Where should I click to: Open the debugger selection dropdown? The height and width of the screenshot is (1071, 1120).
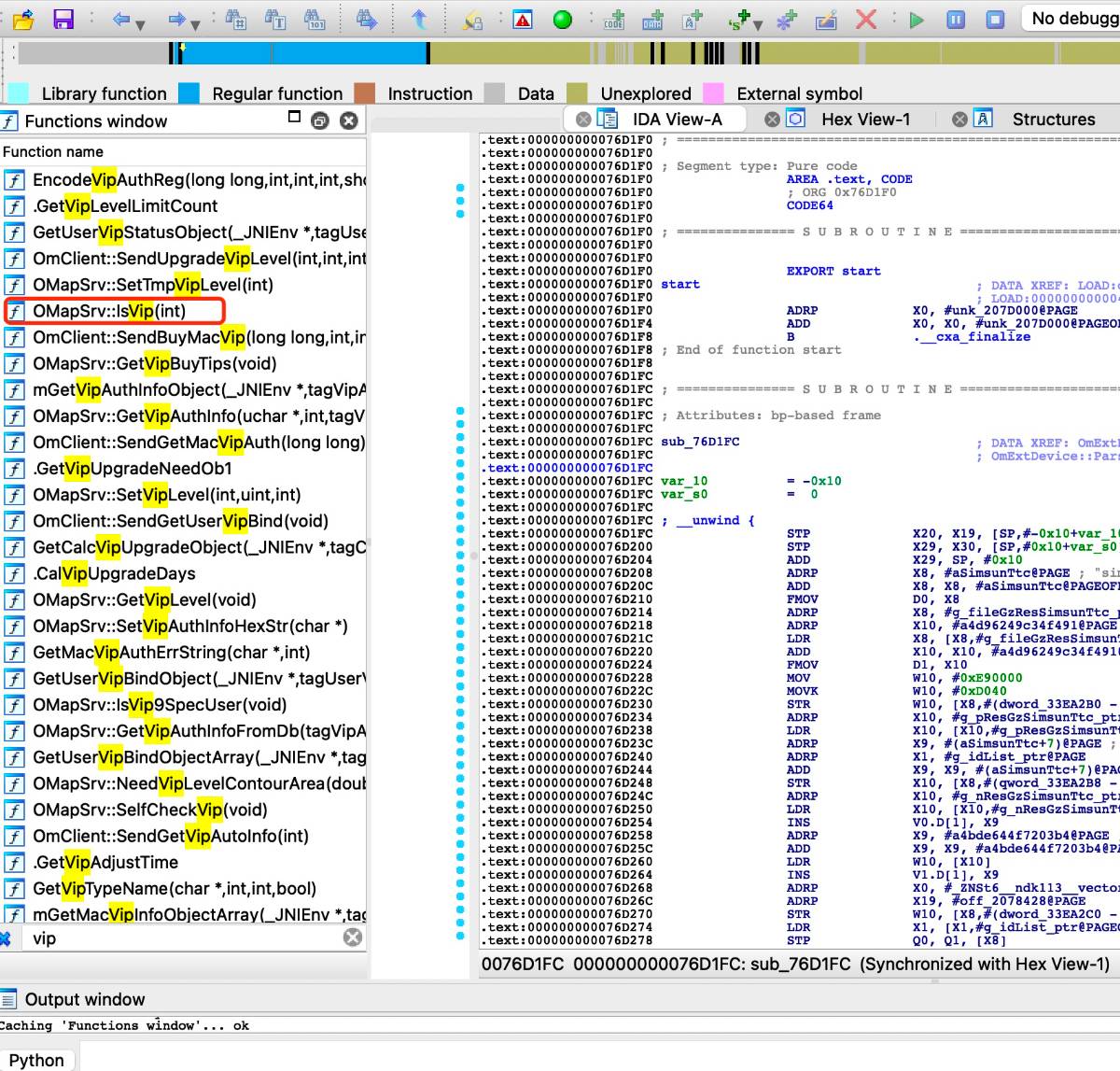point(1073,18)
